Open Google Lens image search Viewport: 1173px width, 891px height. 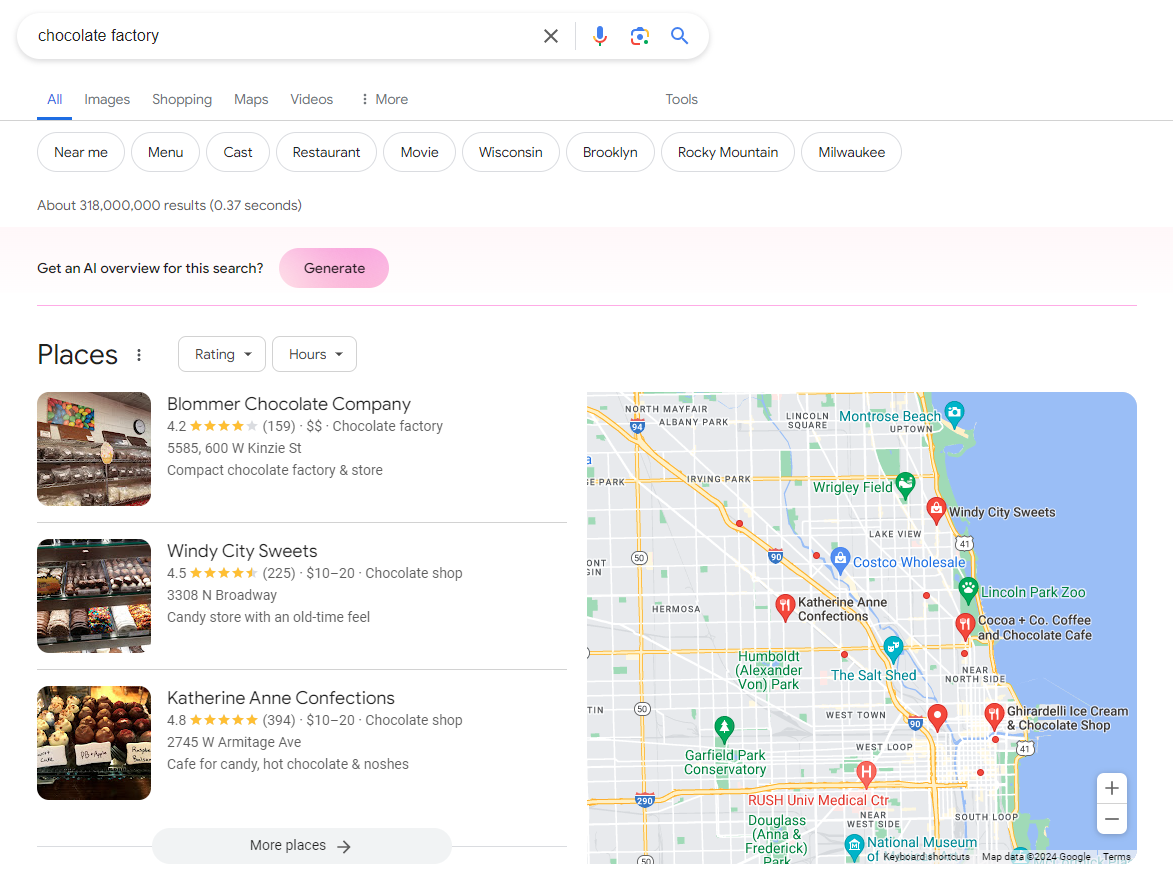pyautogui.click(x=639, y=36)
